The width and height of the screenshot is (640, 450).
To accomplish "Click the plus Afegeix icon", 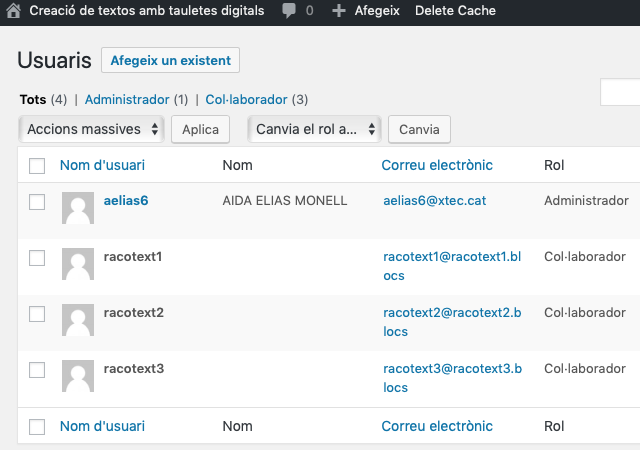I will [x=338, y=11].
